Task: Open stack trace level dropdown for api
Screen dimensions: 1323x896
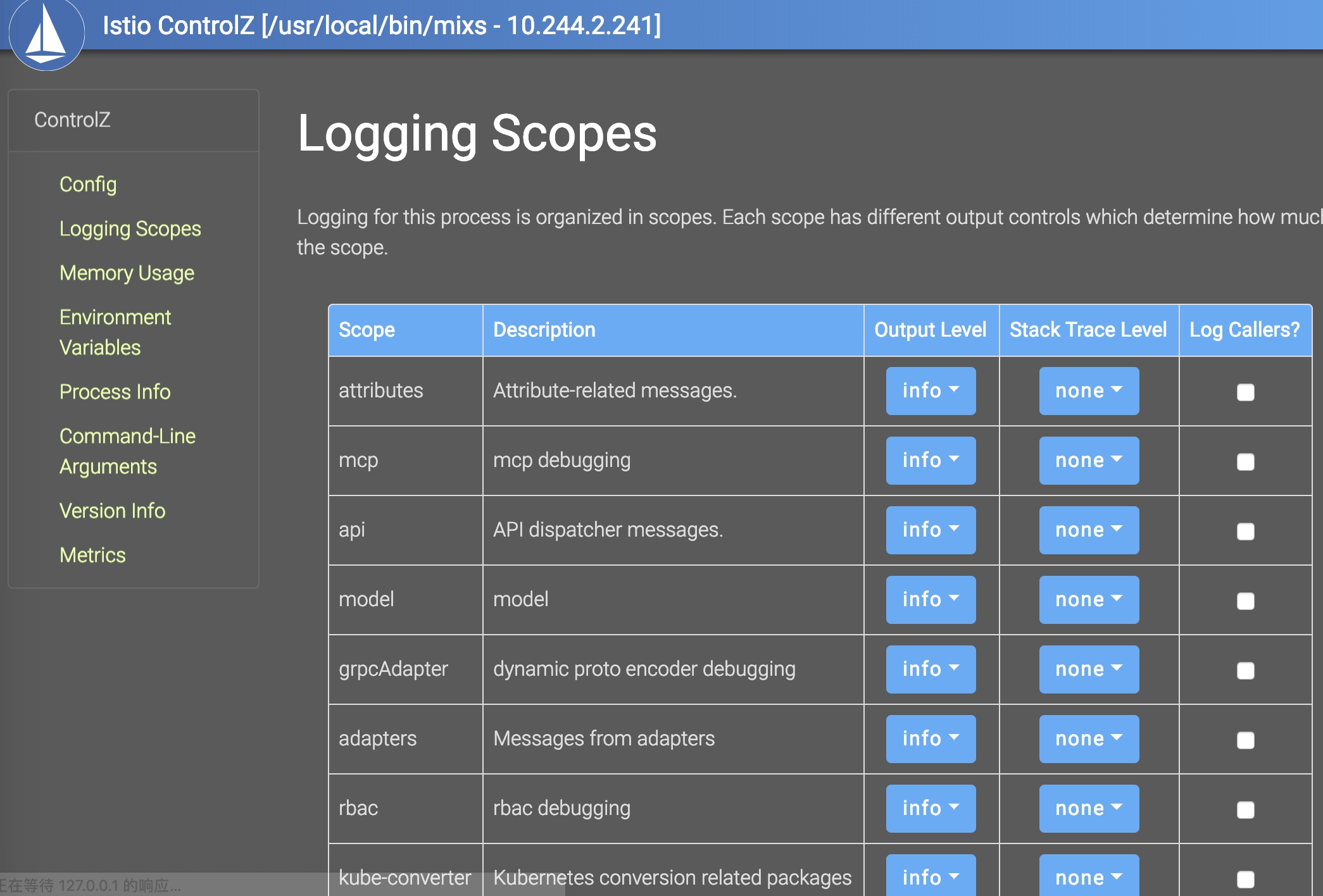Action: click(x=1089, y=530)
